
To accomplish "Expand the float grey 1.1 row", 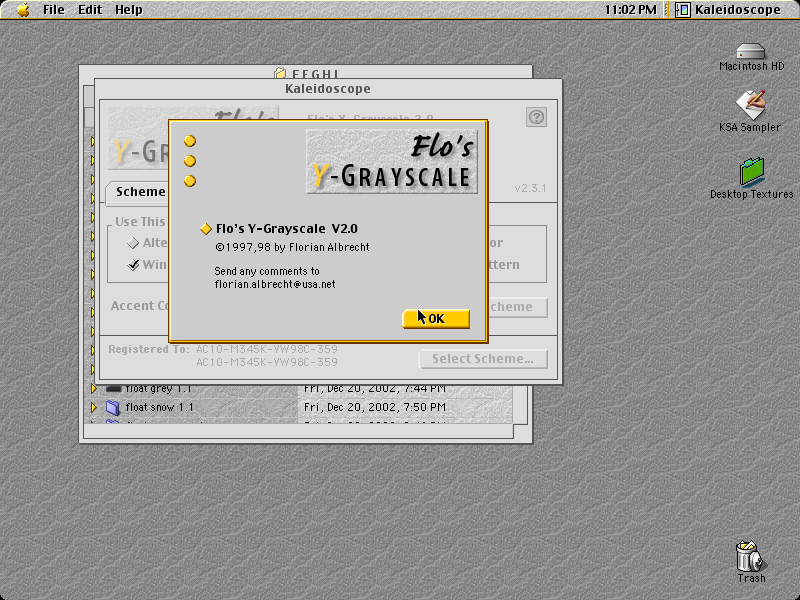I will (93, 388).
